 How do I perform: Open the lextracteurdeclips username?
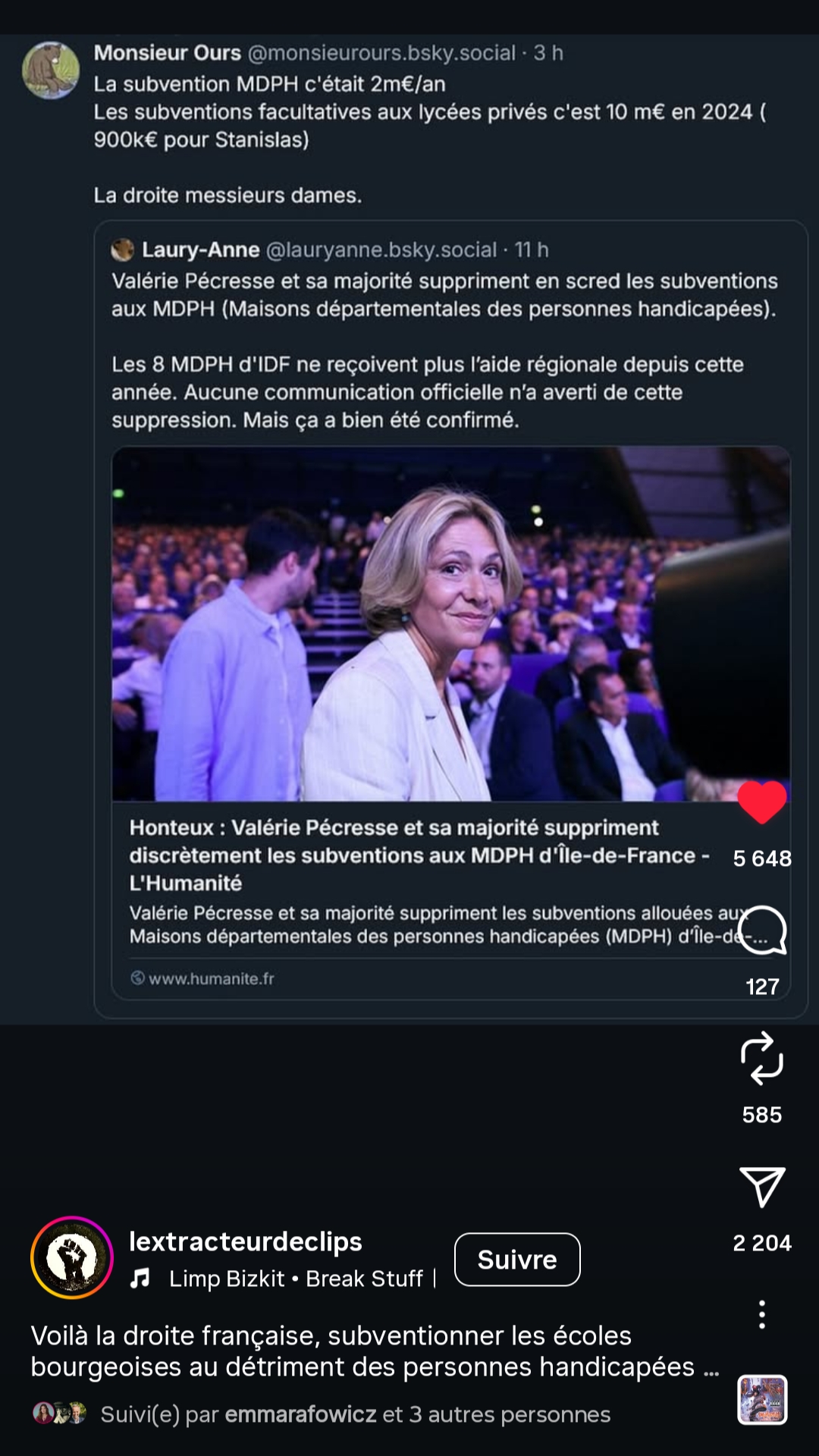tap(246, 1241)
